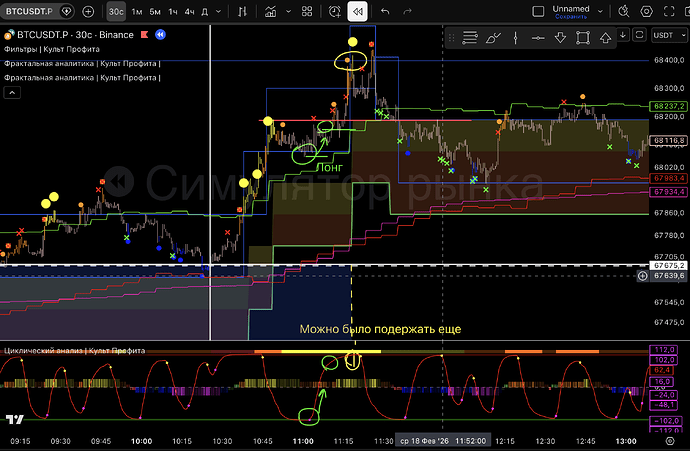690x451 pixels.
Task: Click the rewind replay button
Action: click(357, 12)
